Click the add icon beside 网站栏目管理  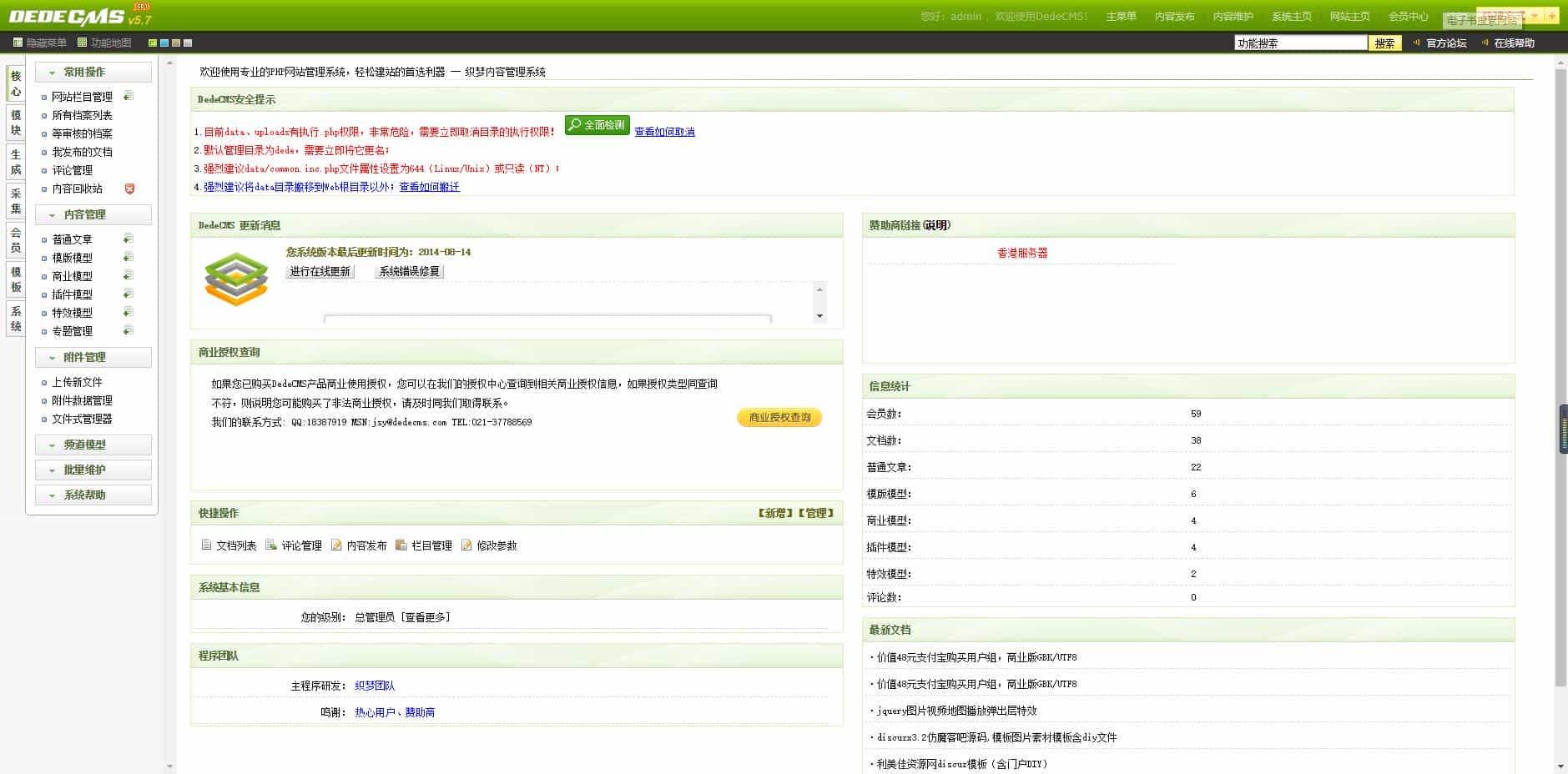[129, 96]
